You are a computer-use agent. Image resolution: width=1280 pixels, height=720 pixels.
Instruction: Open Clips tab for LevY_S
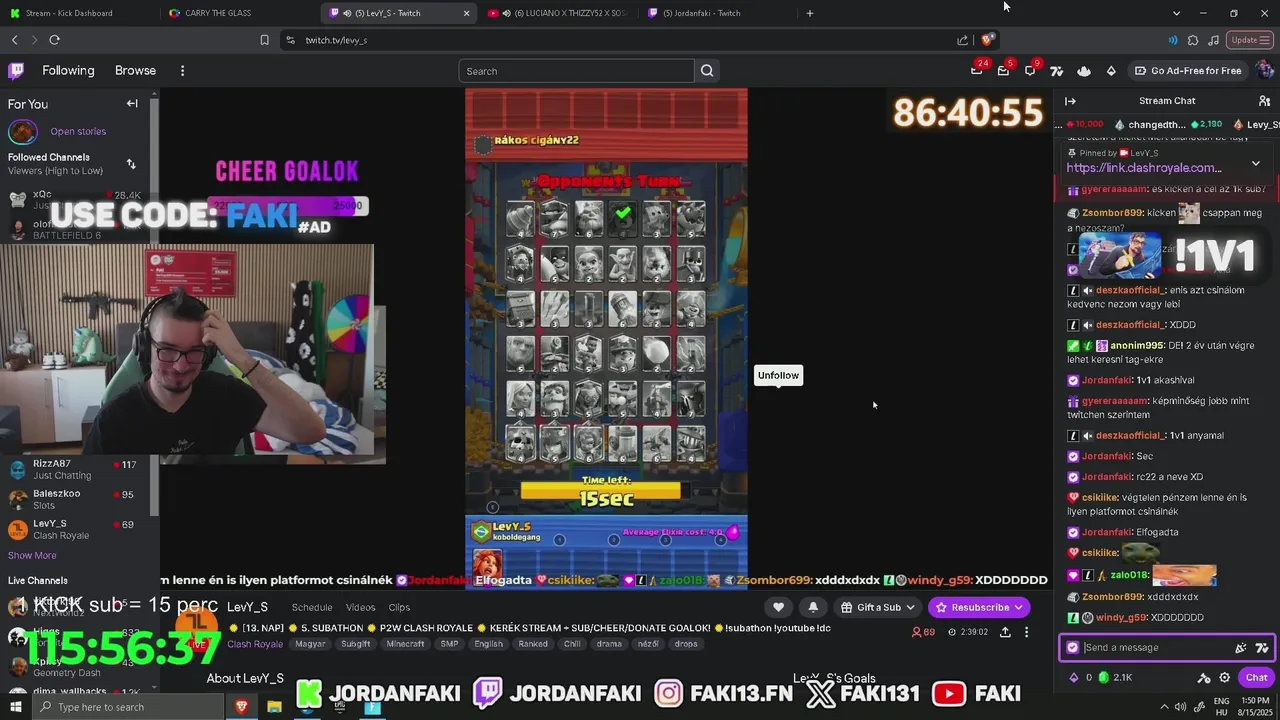(x=399, y=607)
